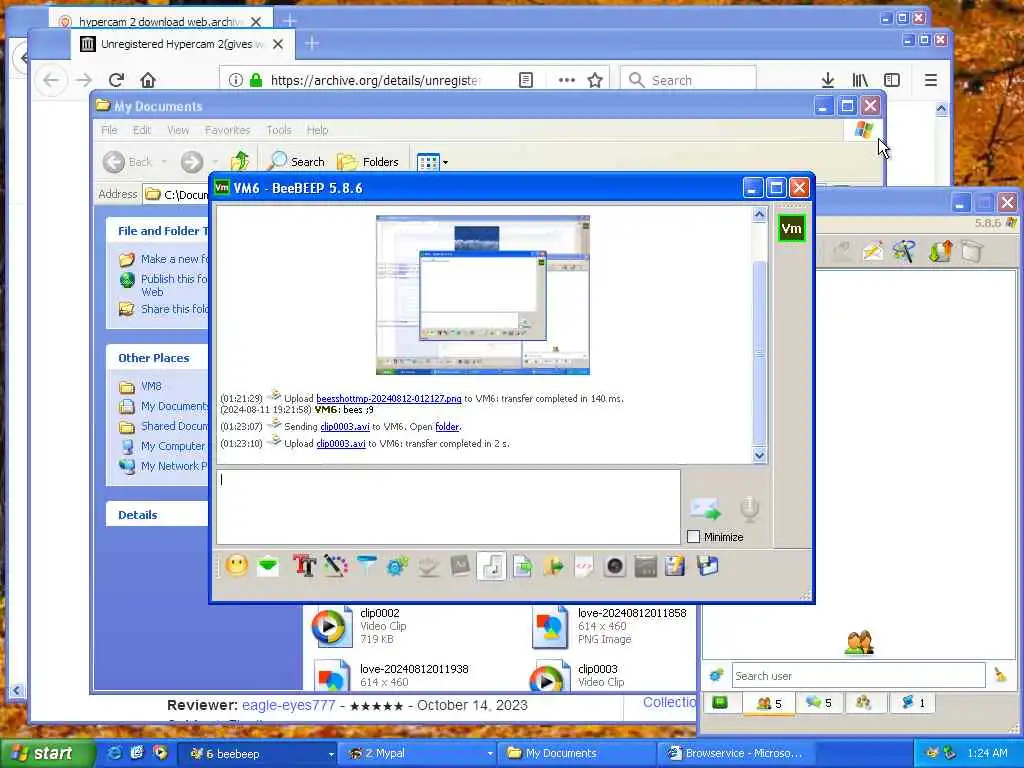Click the green envelope icon in chat toolbar
The image size is (1024, 768).
click(268, 566)
